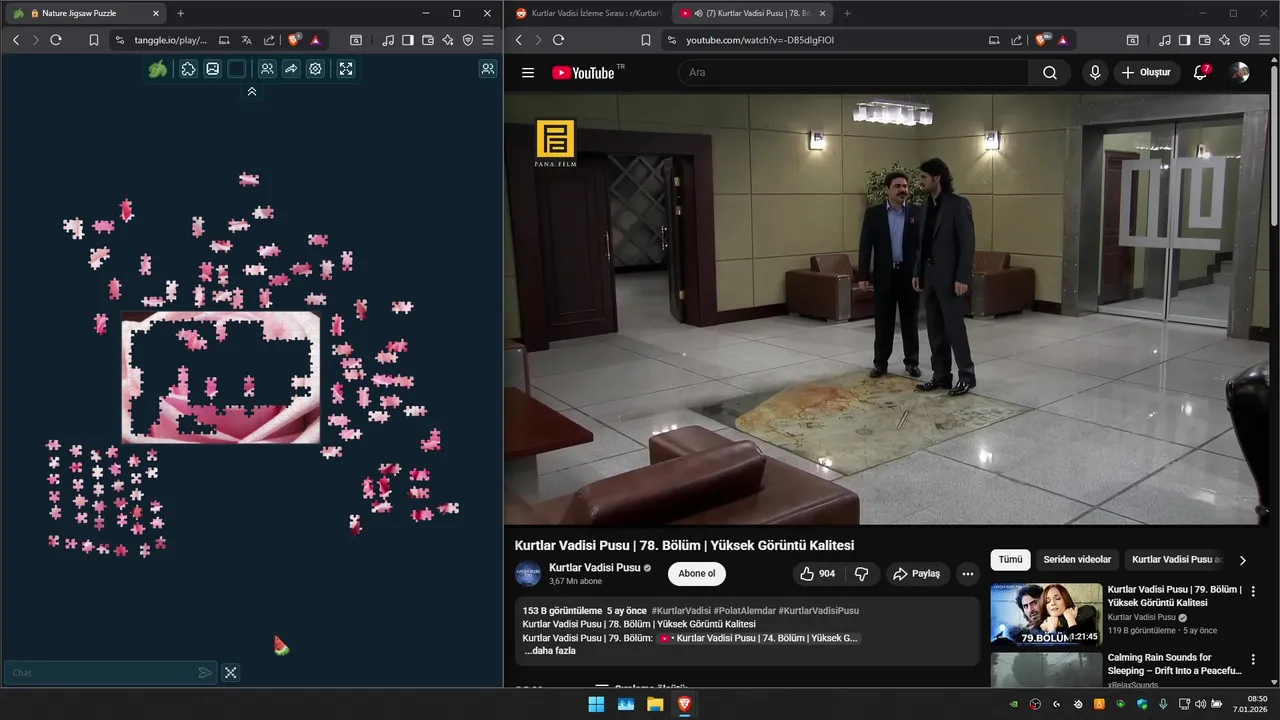Image resolution: width=1280 pixels, height=720 pixels.
Task: Start YouTube voice search microphone
Action: coord(1095,72)
